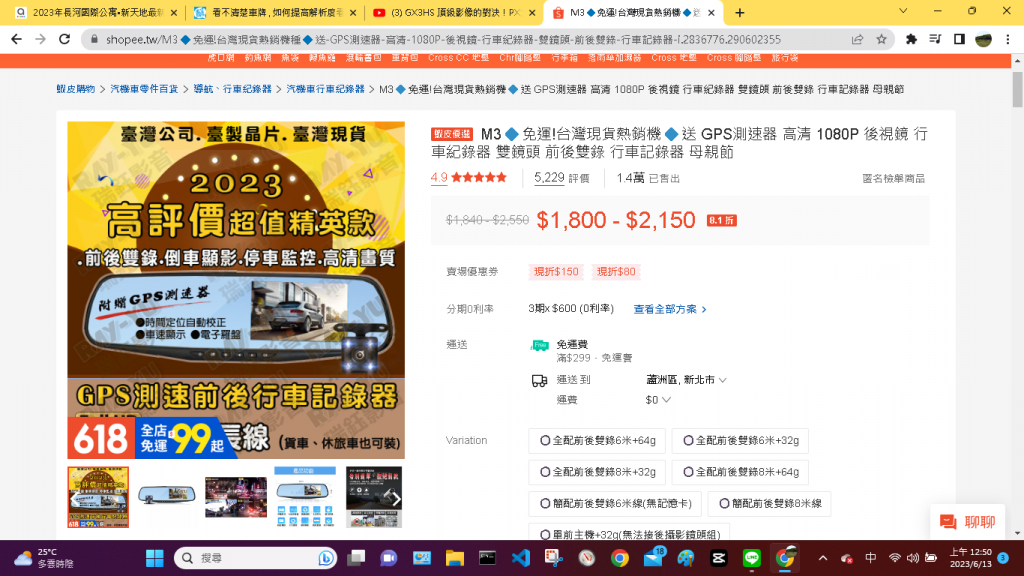
Task: Open the CapCut icon in the taskbar
Action: tap(718, 558)
